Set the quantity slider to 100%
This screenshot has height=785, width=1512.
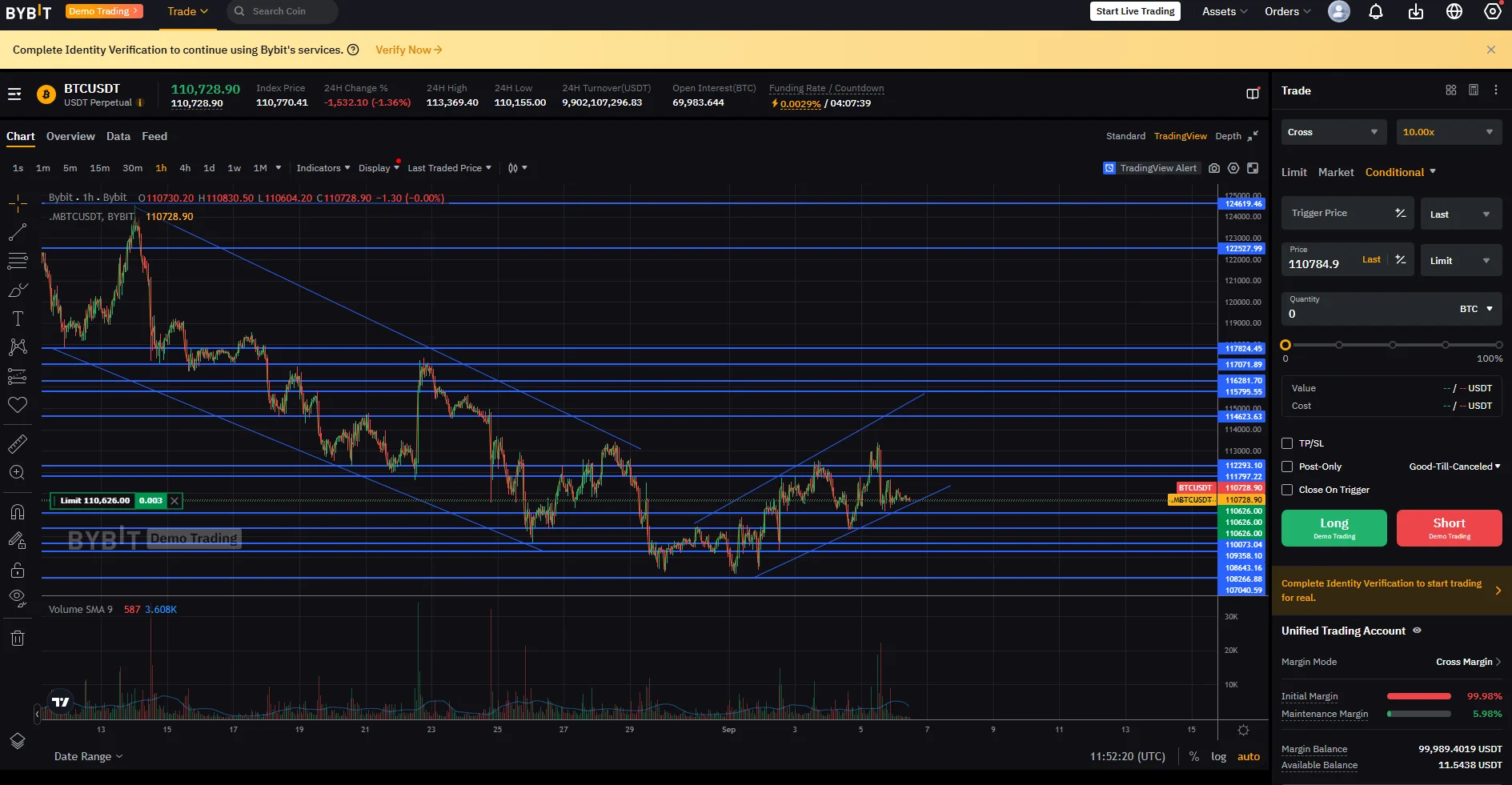(x=1498, y=345)
